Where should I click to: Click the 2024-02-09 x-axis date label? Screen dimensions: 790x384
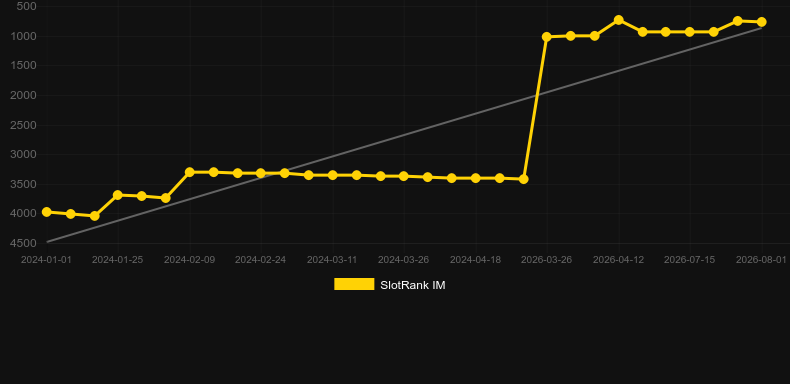click(189, 260)
